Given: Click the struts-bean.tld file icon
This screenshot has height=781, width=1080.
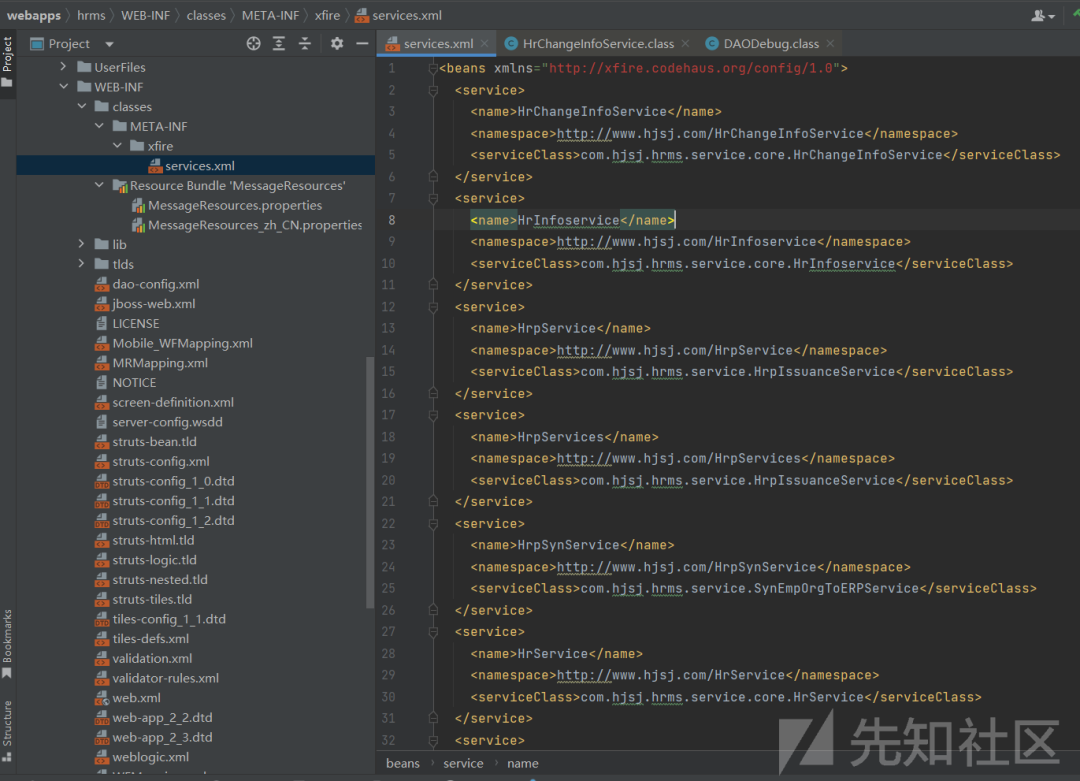Looking at the screenshot, I should pos(102,441).
